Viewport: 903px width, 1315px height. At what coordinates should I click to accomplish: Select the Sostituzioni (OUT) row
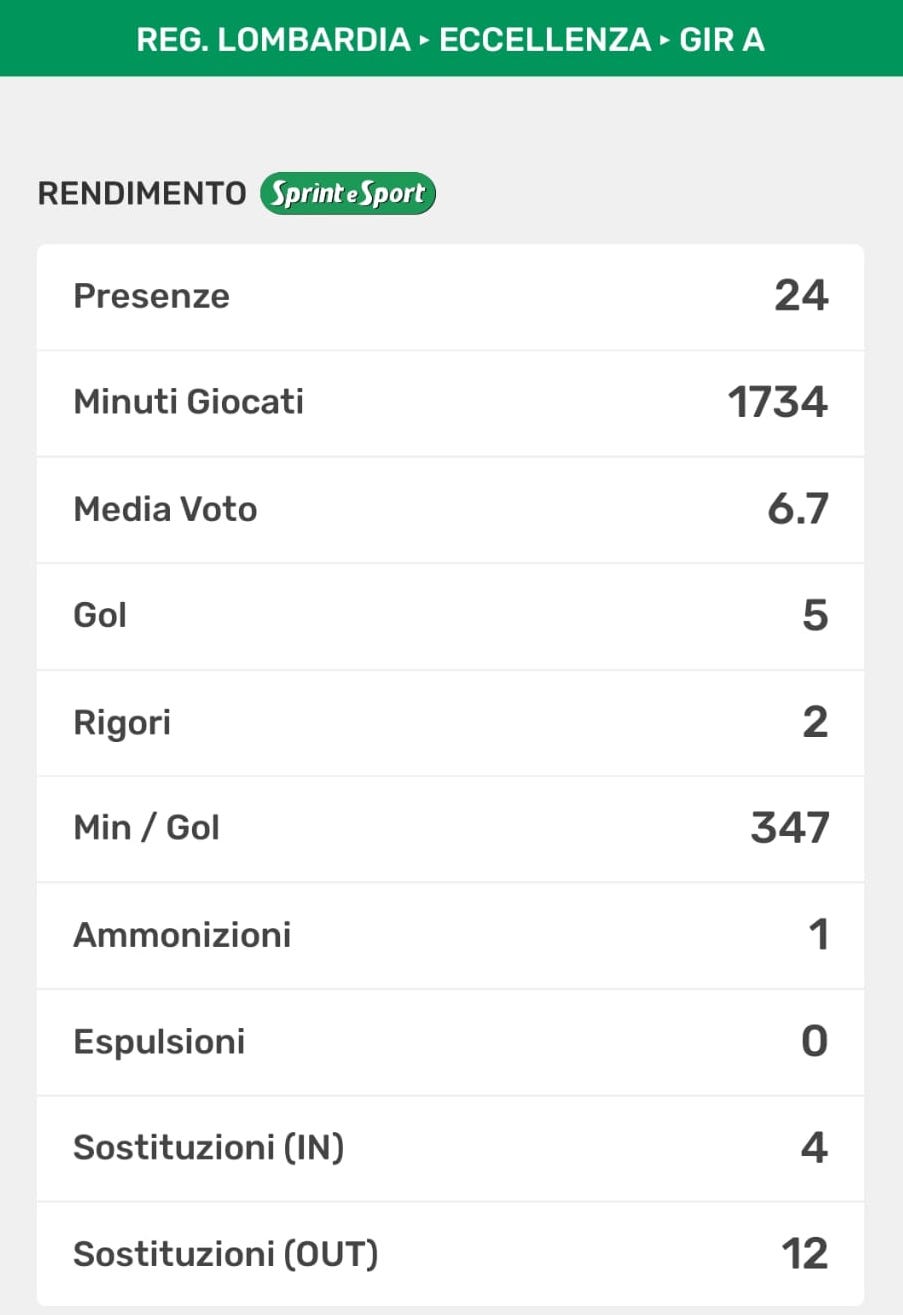click(451, 1254)
